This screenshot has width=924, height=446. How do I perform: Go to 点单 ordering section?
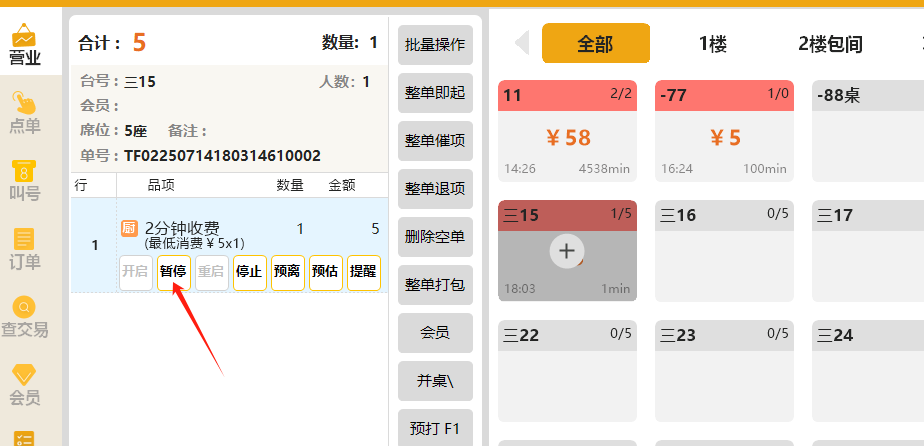pyautogui.click(x=25, y=112)
